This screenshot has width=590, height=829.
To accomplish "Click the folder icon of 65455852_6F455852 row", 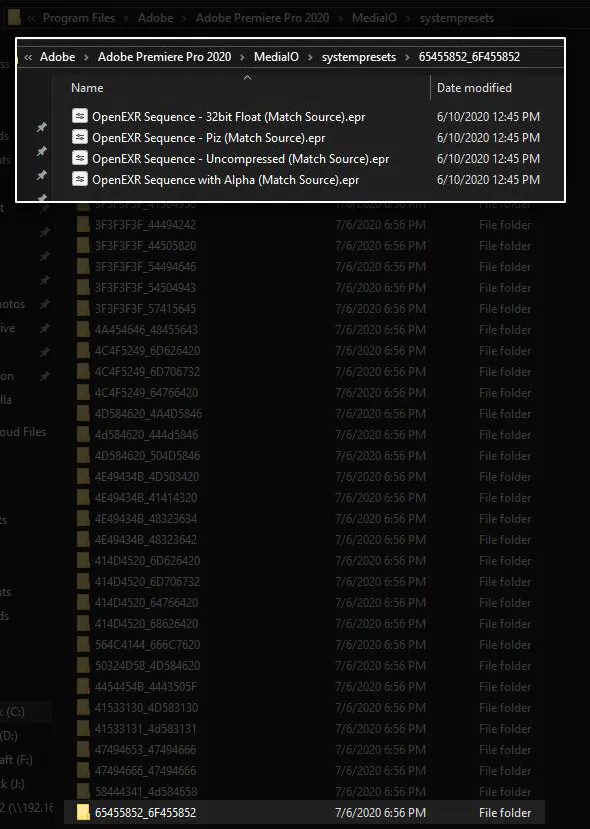I will (x=83, y=812).
